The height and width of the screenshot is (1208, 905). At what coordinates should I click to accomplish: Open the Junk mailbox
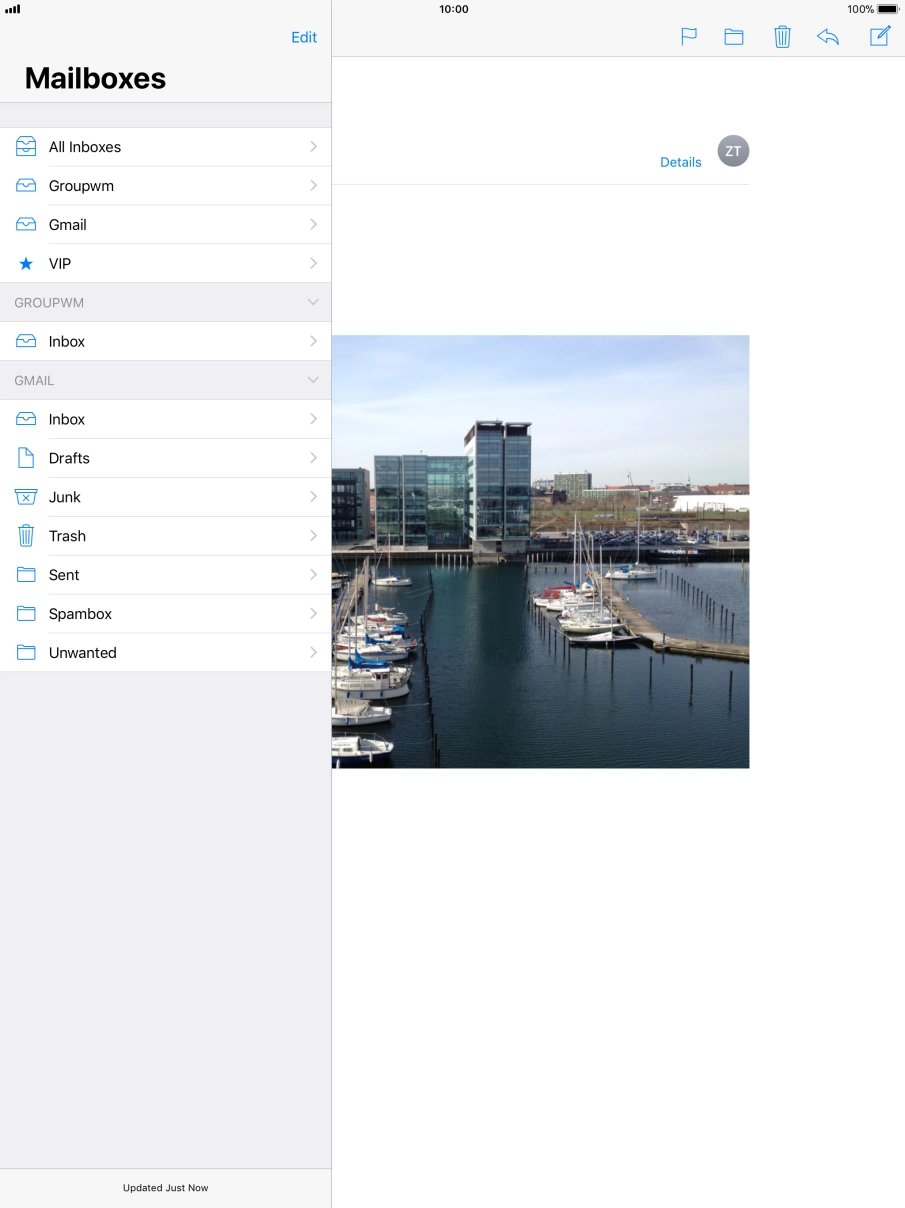click(65, 497)
